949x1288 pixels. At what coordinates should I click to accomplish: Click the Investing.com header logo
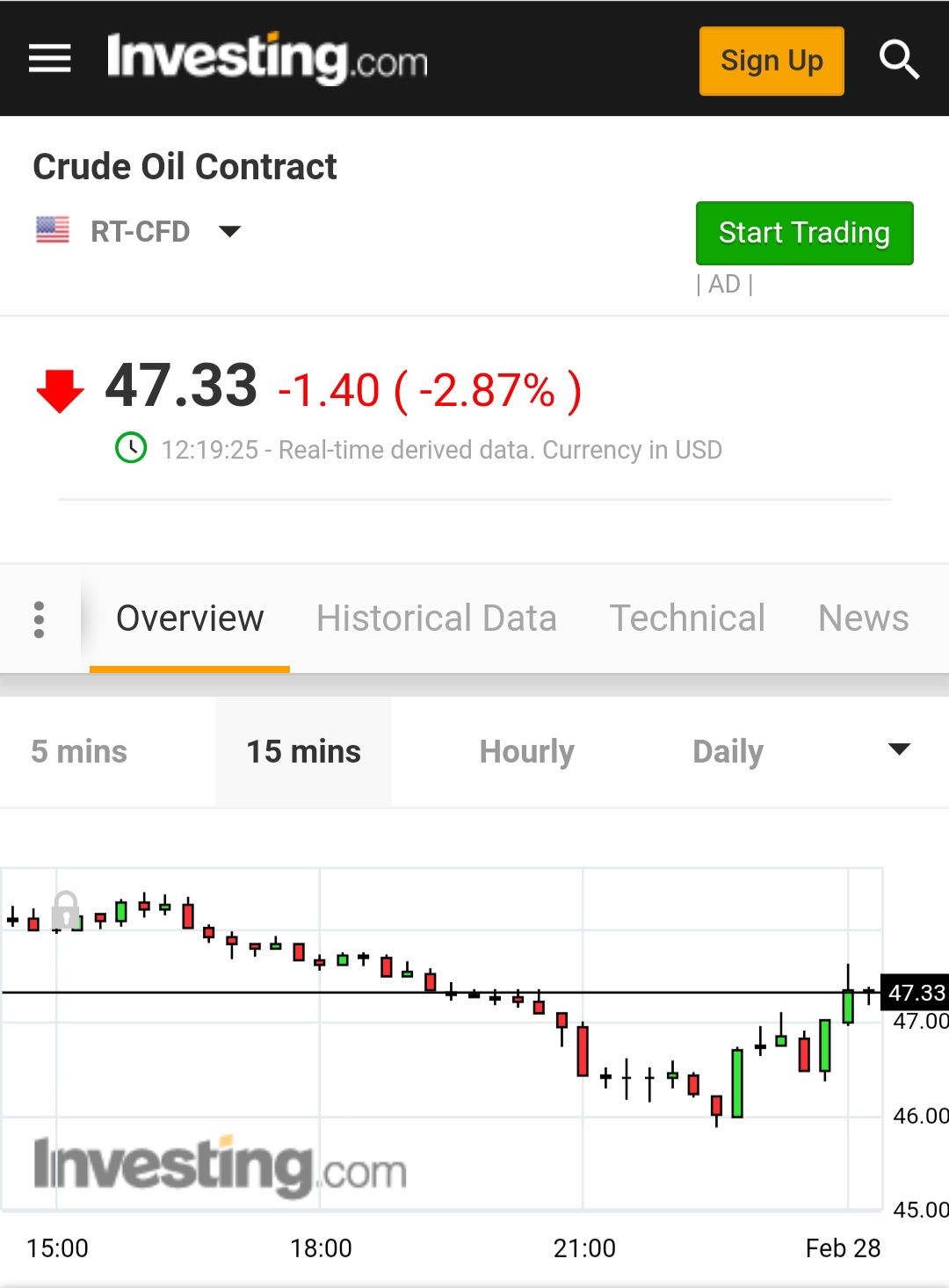coord(267,59)
